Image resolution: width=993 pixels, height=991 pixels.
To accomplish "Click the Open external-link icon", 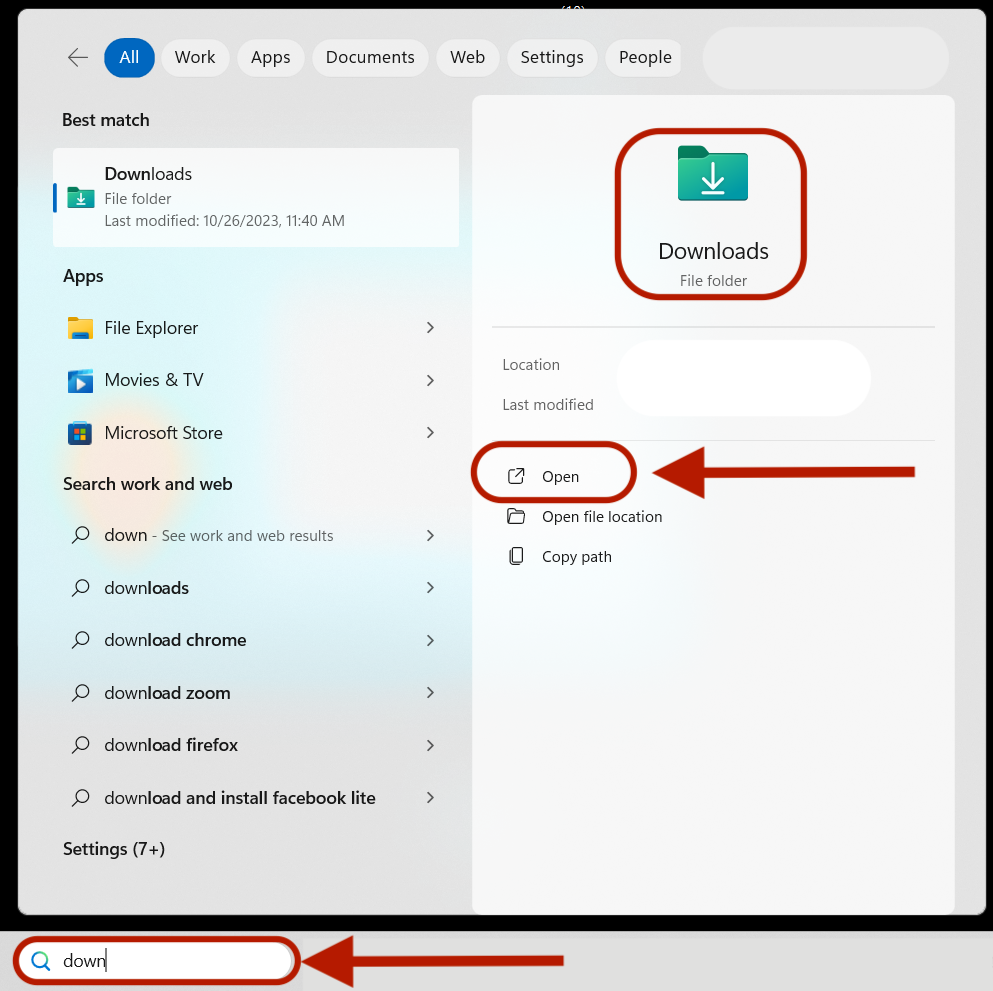I will (x=516, y=476).
